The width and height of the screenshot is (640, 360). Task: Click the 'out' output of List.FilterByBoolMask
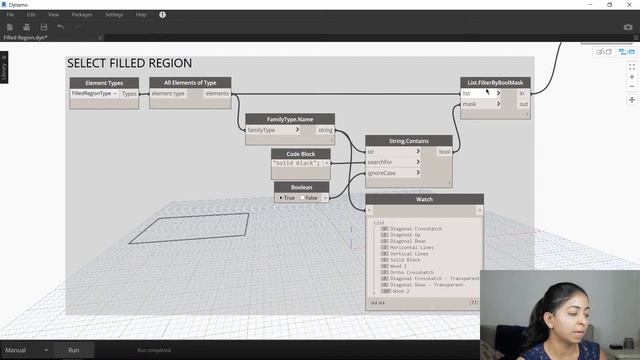click(x=523, y=104)
